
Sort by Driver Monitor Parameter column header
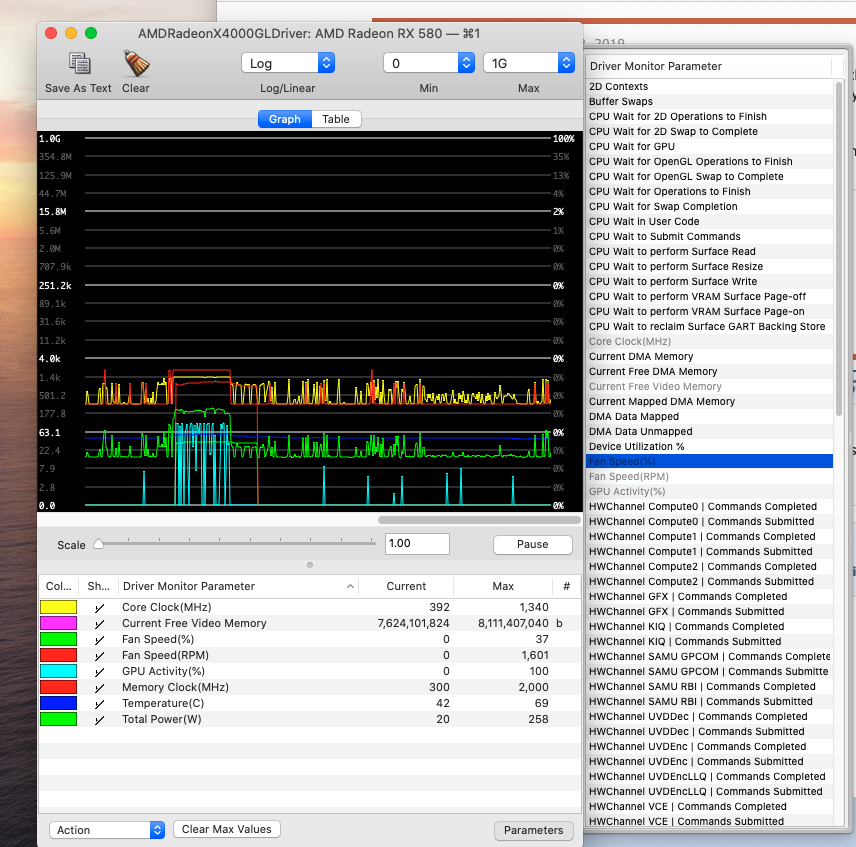click(x=238, y=586)
